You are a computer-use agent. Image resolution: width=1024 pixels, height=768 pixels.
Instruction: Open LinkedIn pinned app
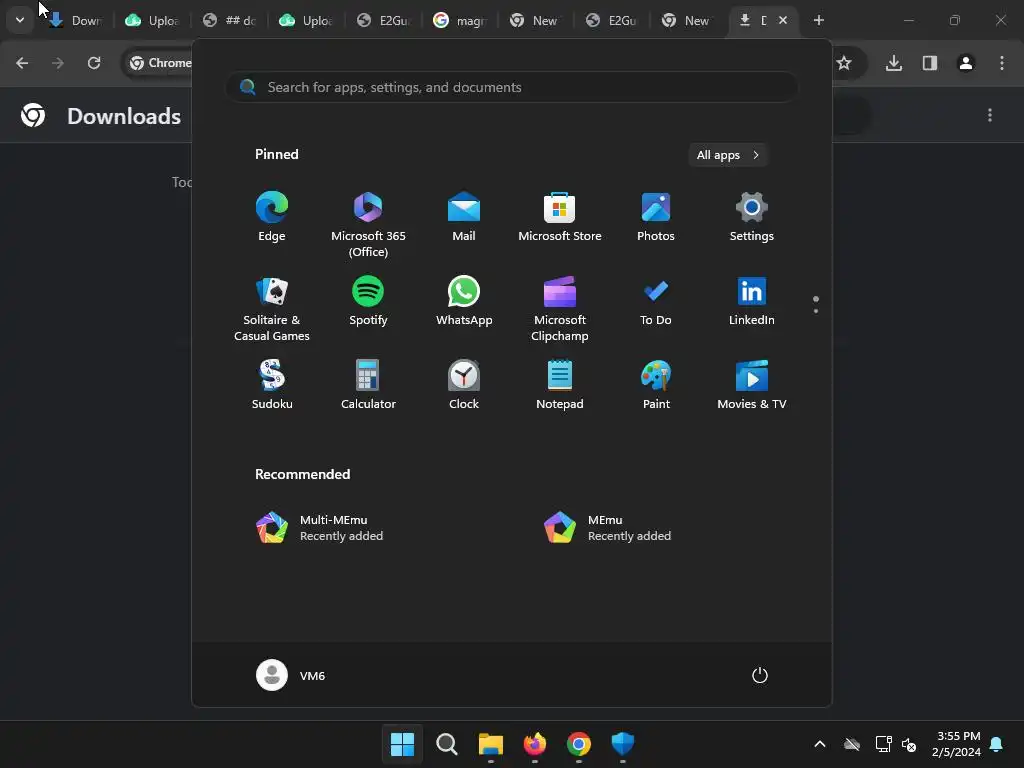[752, 301]
